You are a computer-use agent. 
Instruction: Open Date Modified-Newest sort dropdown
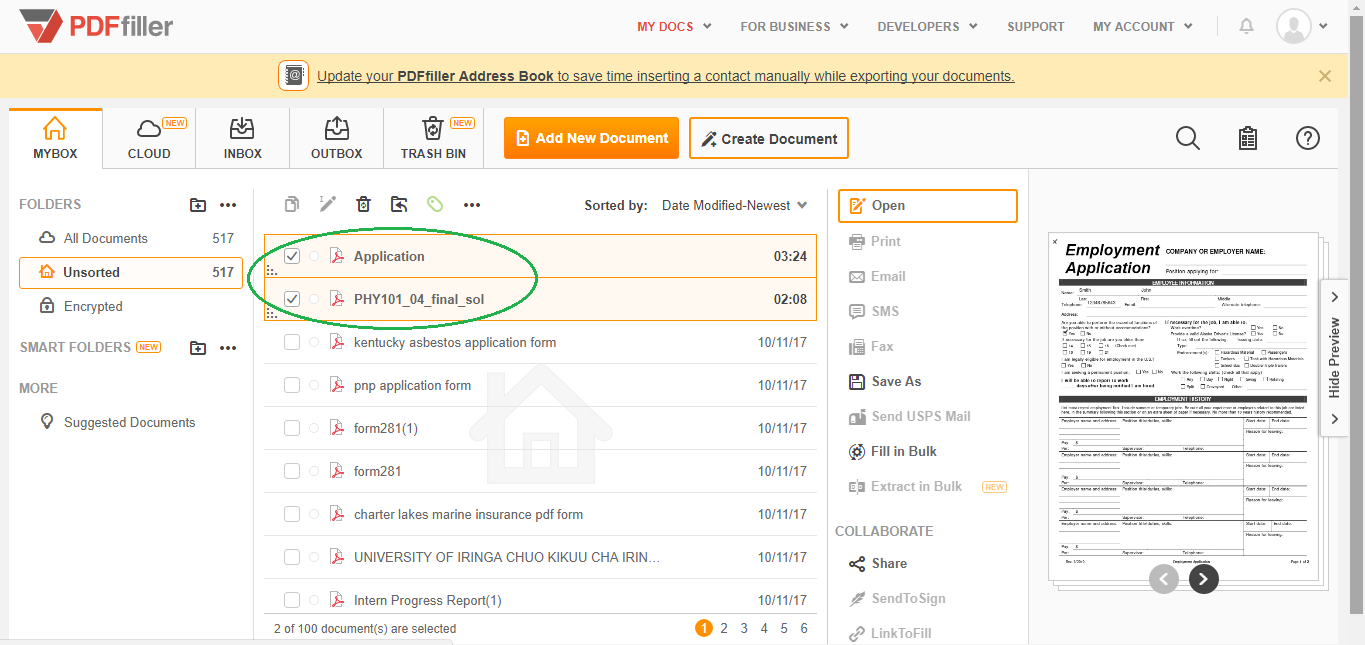coord(735,205)
